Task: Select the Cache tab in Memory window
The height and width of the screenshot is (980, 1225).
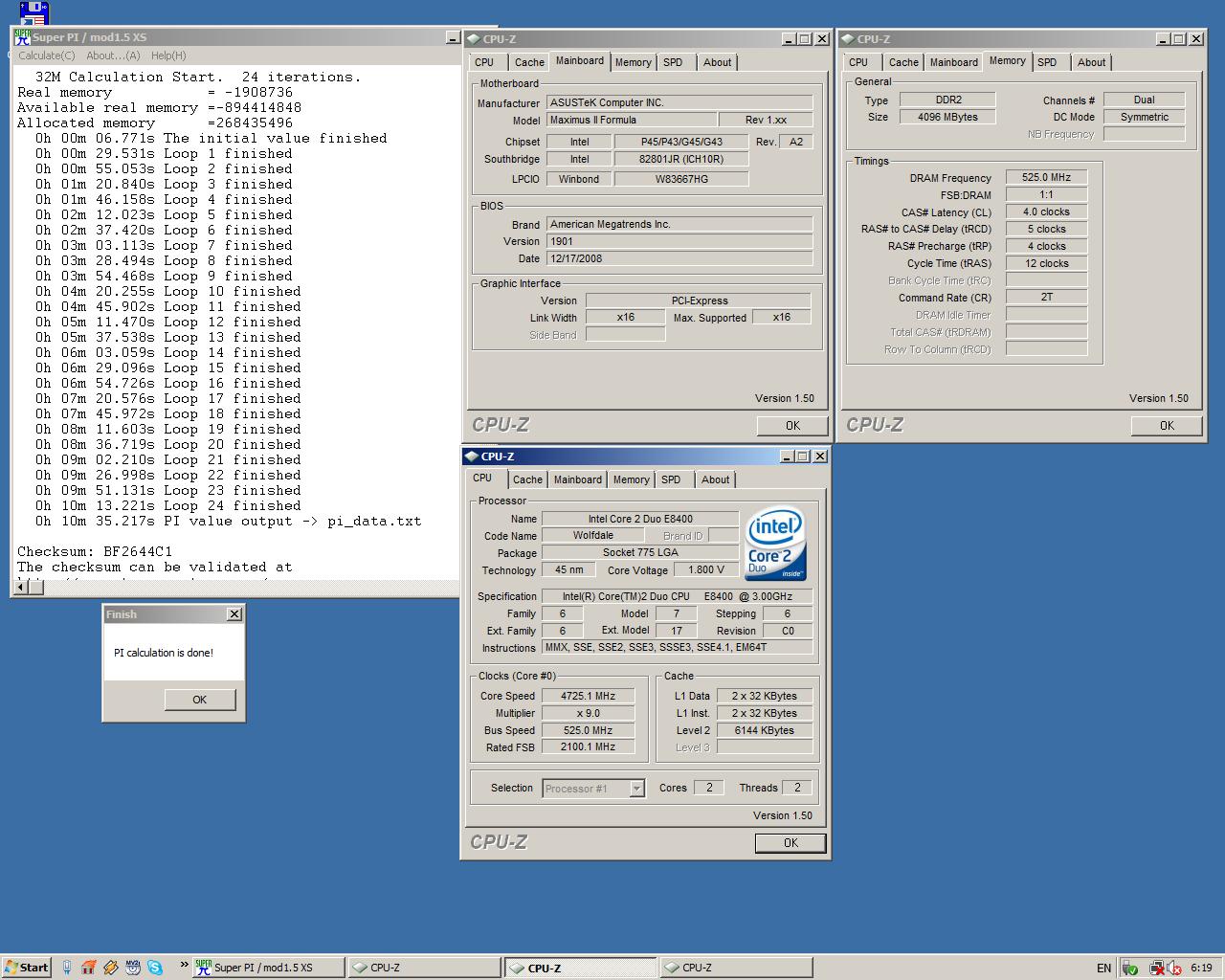Action: tap(902, 62)
